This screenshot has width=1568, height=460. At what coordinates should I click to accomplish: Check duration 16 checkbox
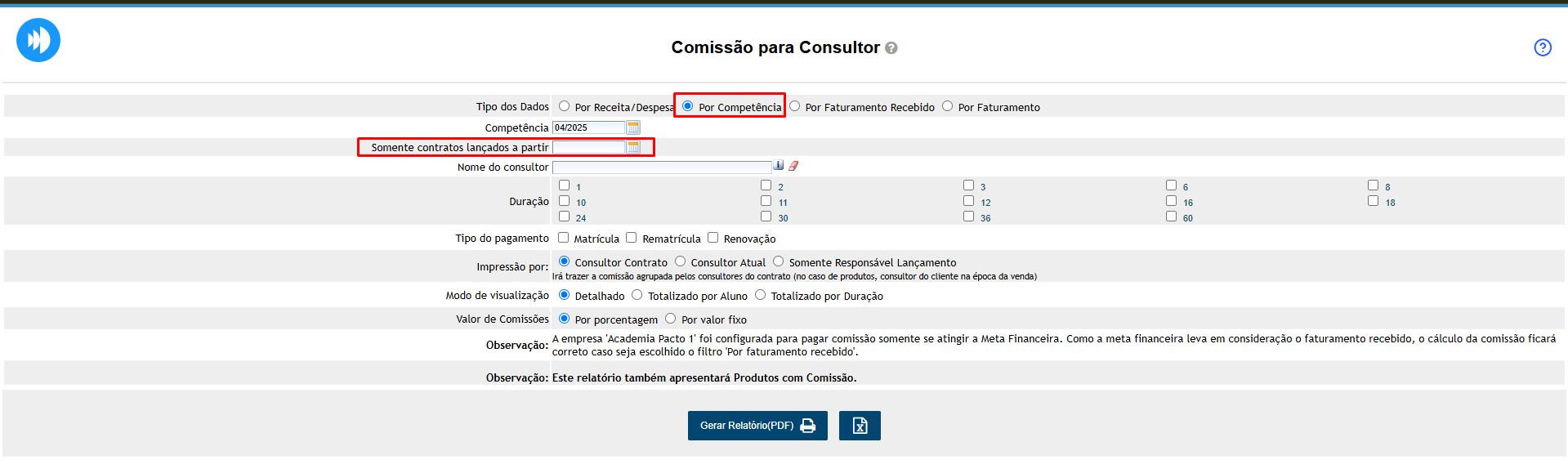click(x=1171, y=201)
